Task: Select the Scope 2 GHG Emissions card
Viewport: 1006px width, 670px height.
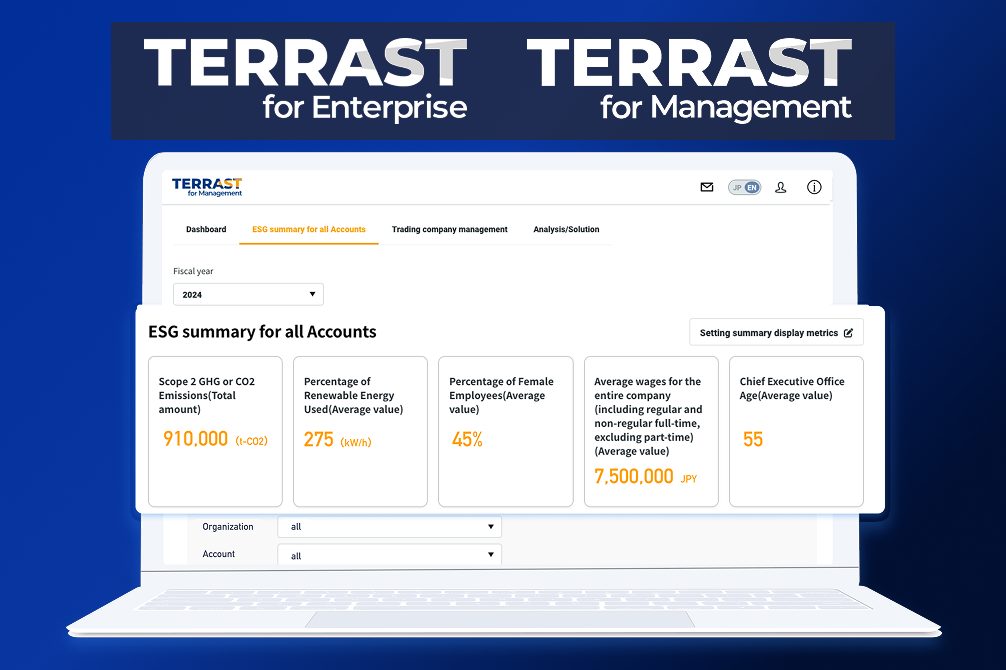Action: click(x=214, y=430)
